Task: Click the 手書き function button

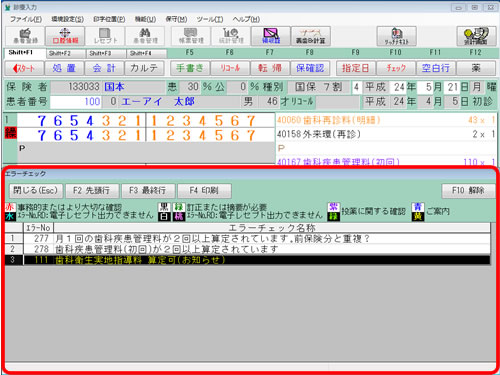Action: click(190, 68)
